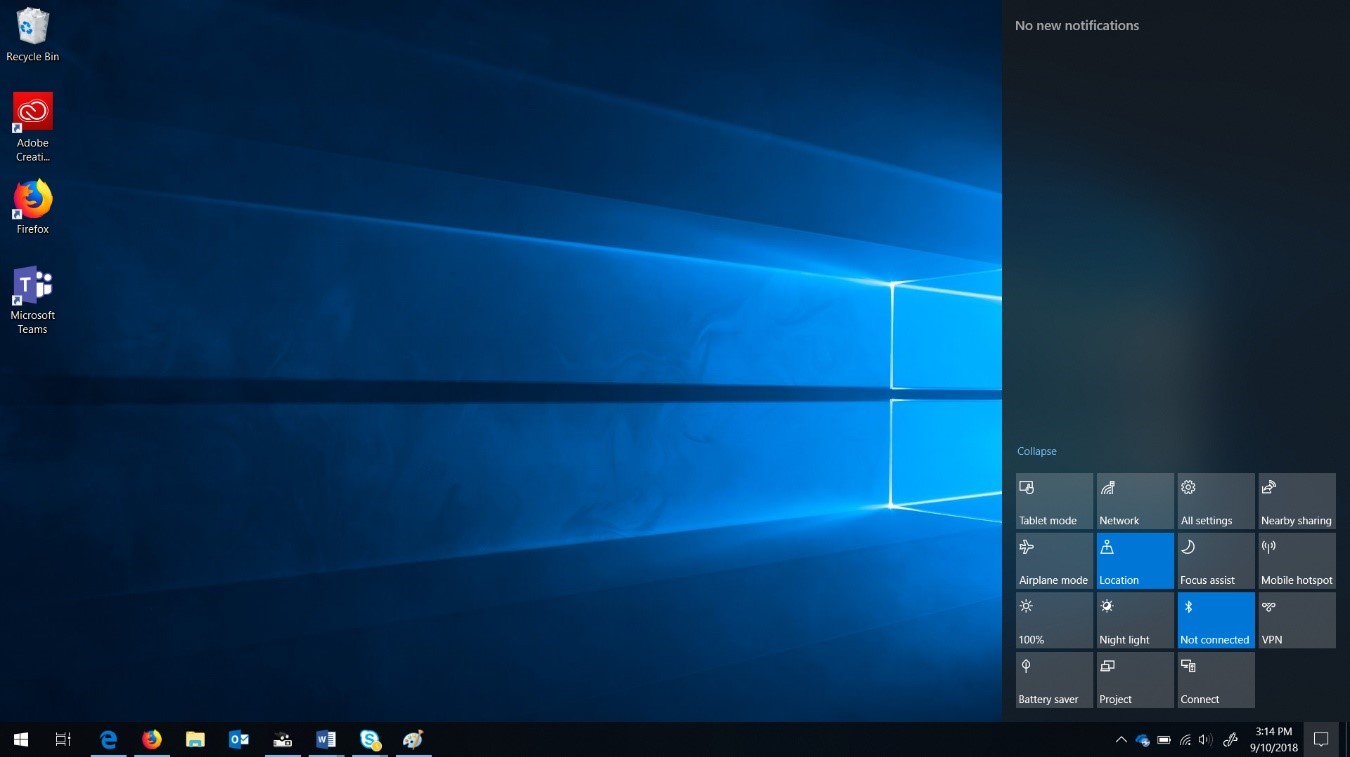Open All settings from quick actions

[1215, 501]
